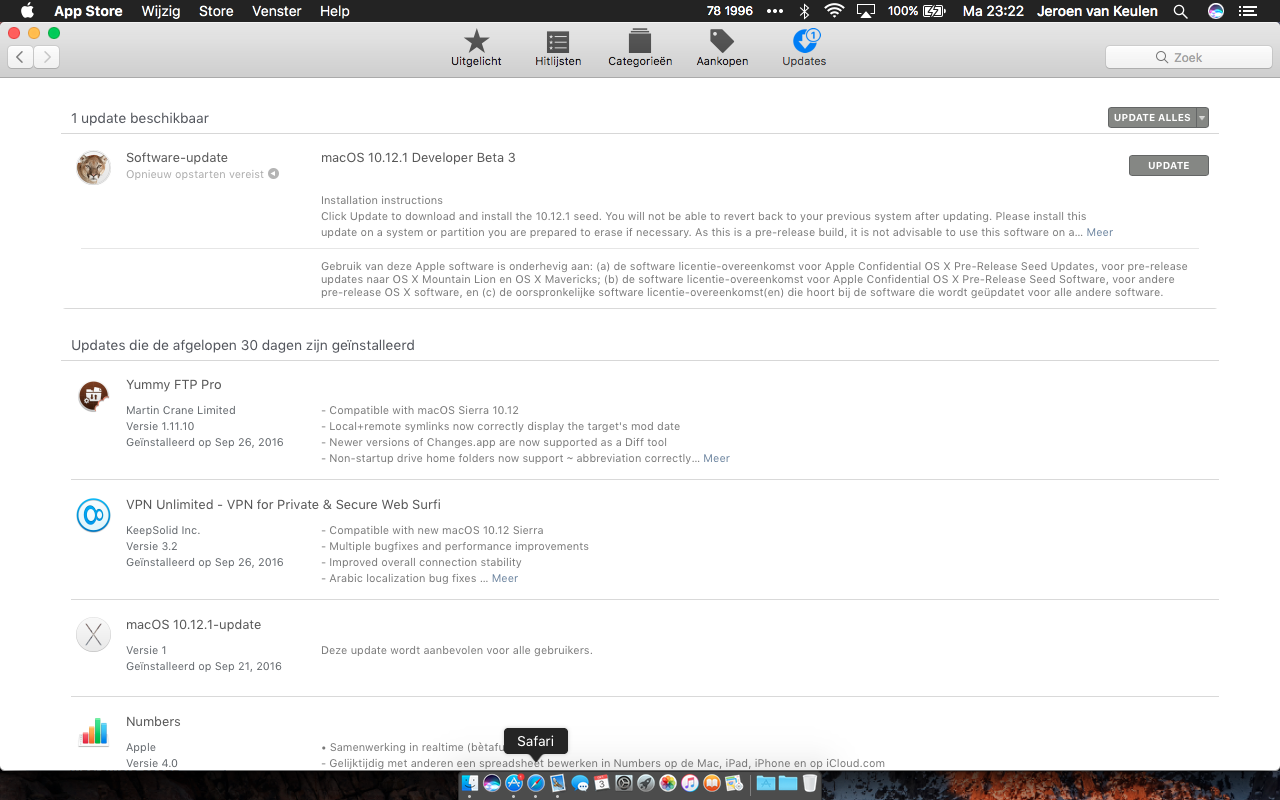Open Calendar from the Dock
Viewport: 1280px width, 800px height.
pos(602,783)
